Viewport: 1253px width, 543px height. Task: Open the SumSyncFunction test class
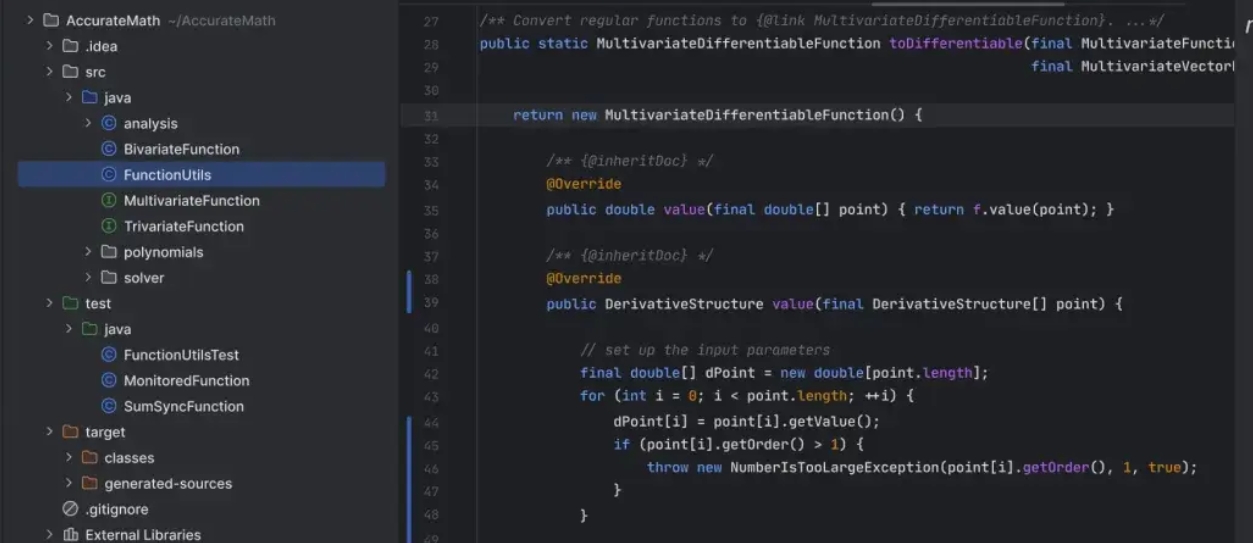tap(183, 407)
